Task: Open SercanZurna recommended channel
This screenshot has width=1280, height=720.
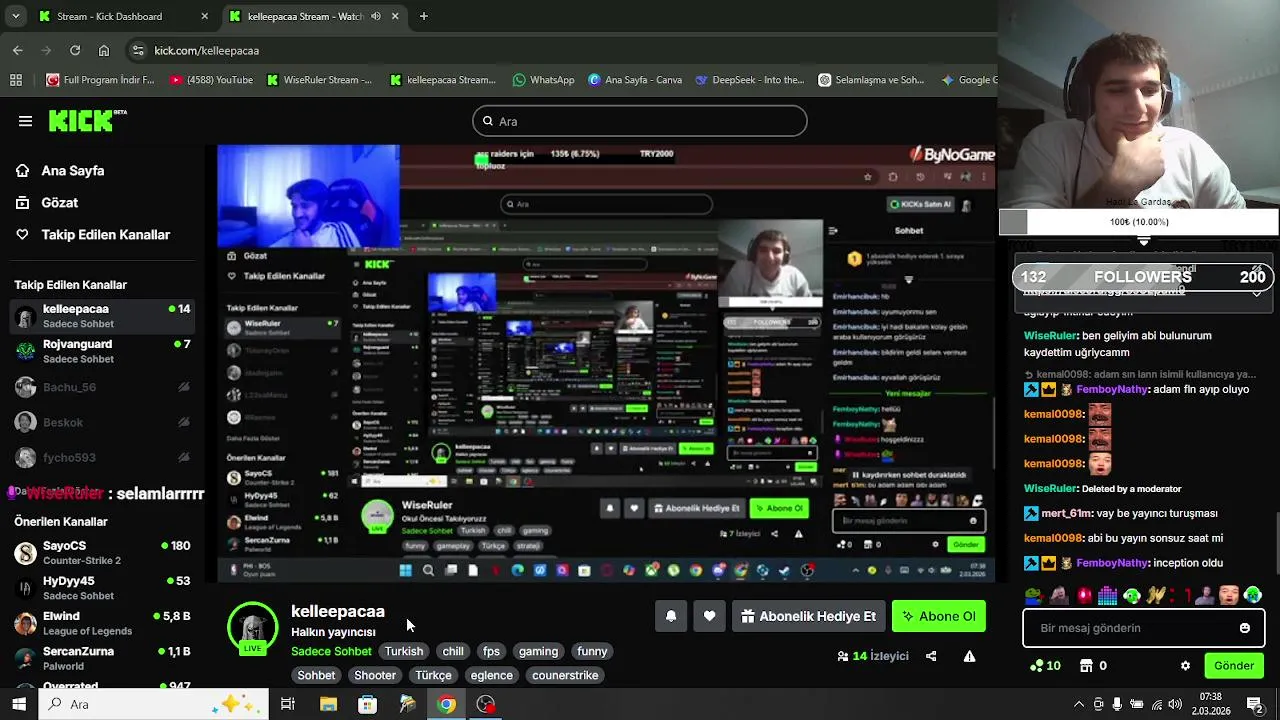Action: [x=102, y=658]
